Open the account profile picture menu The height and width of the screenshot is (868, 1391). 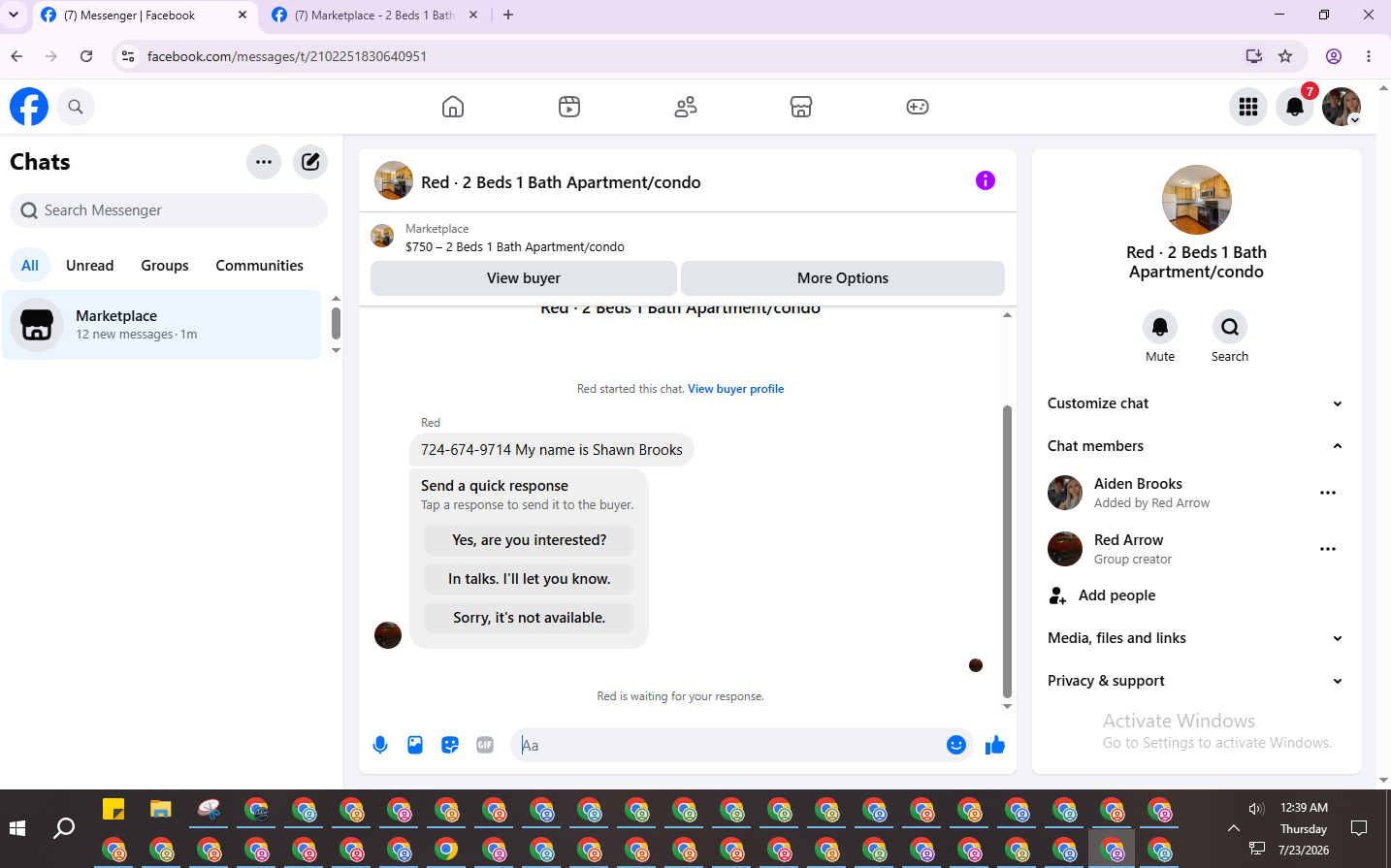pyautogui.click(x=1342, y=107)
